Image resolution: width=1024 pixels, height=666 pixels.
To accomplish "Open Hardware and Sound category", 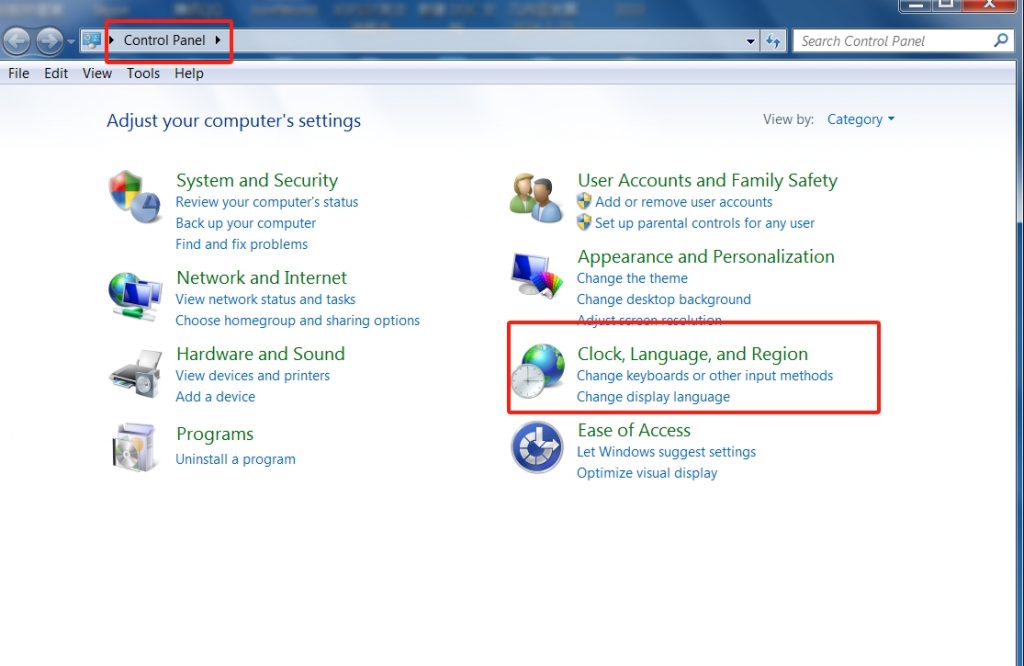I will (x=261, y=354).
